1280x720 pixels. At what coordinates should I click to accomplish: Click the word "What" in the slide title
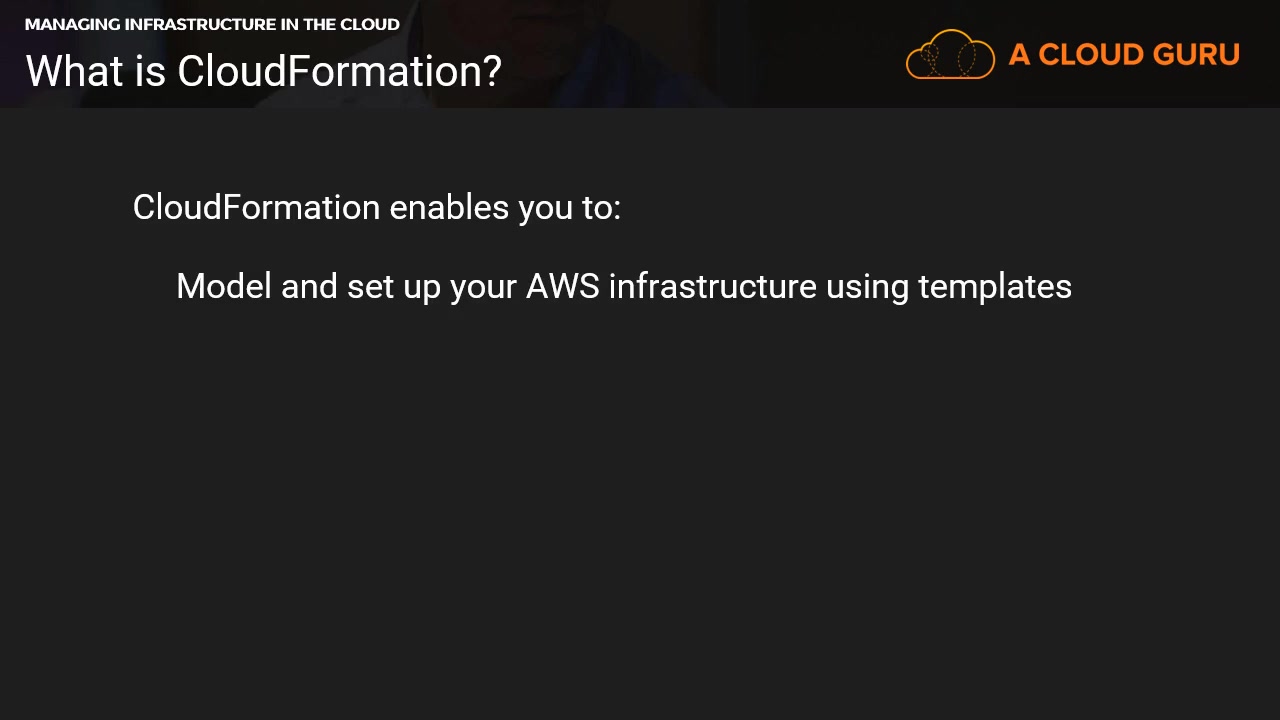(63, 71)
